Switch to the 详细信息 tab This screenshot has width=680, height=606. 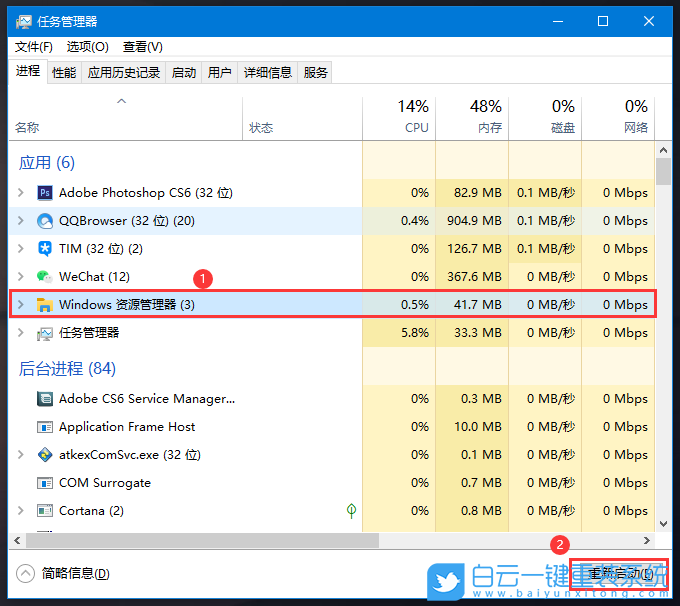coord(268,72)
